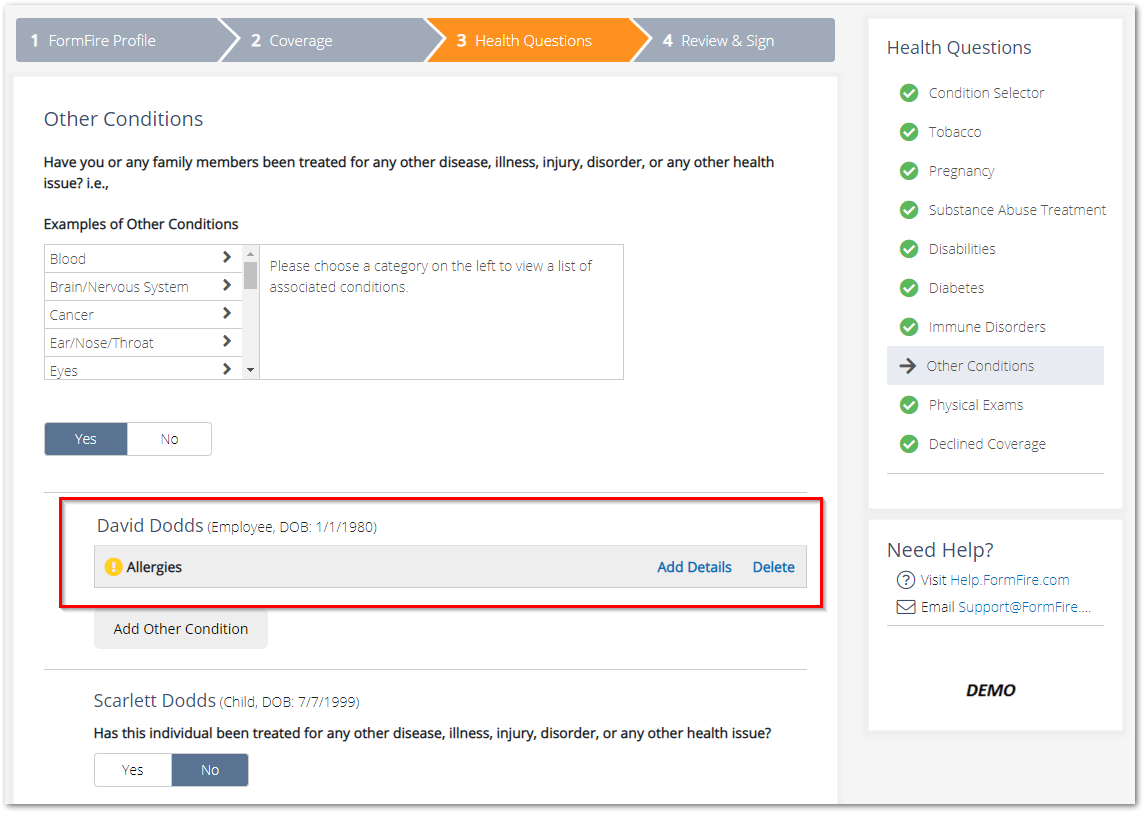Click arrow icon beside Other Conditions
This screenshot has width=1144, height=813.
click(908, 366)
